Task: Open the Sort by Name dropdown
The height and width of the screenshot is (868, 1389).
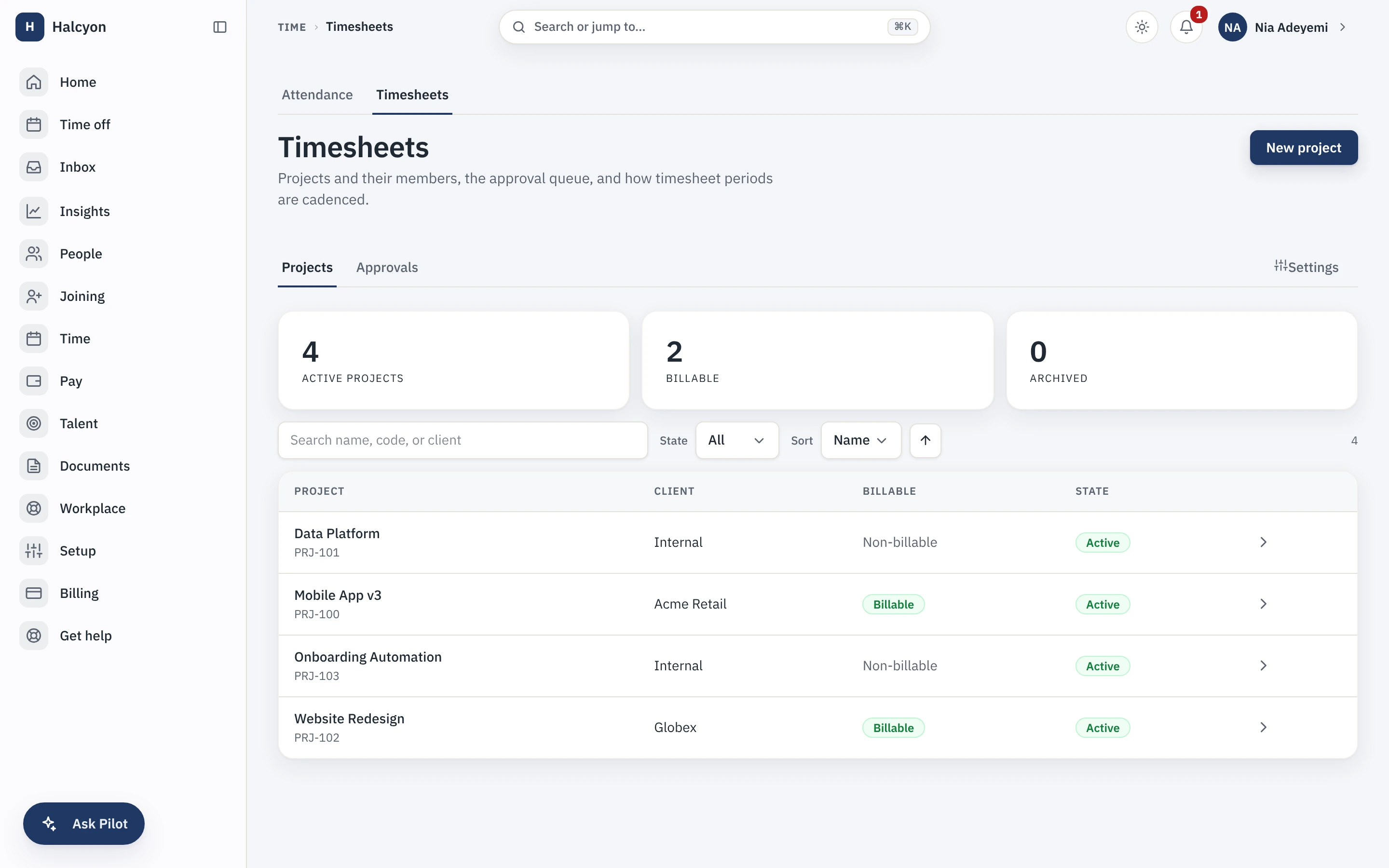Action: point(861,440)
